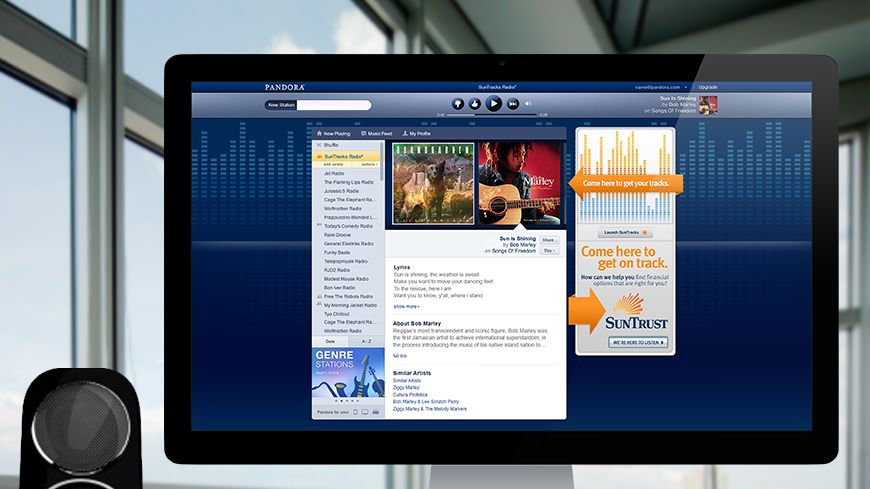This screenshot has height=489, width=870.
Task: Select Tyo Chillout station
Action: pyautogui.click(x=337, y=314)
